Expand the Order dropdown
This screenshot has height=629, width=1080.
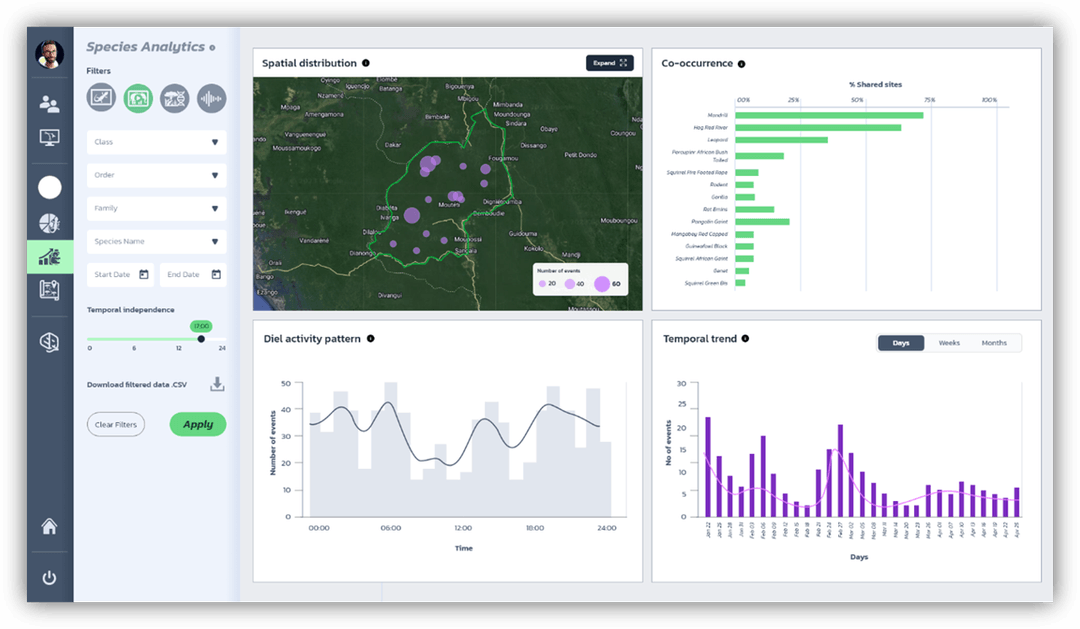click(x=156, y=175)
